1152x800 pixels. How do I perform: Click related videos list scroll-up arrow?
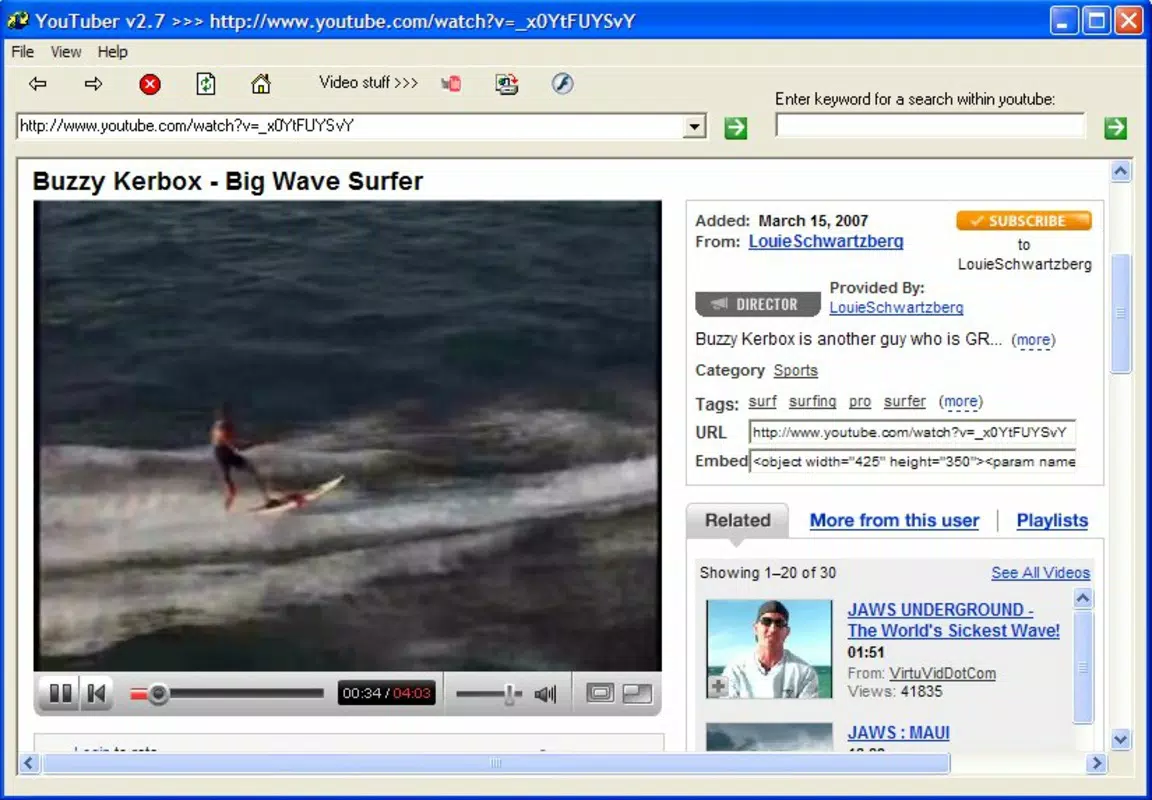(x=1083, y=598)
